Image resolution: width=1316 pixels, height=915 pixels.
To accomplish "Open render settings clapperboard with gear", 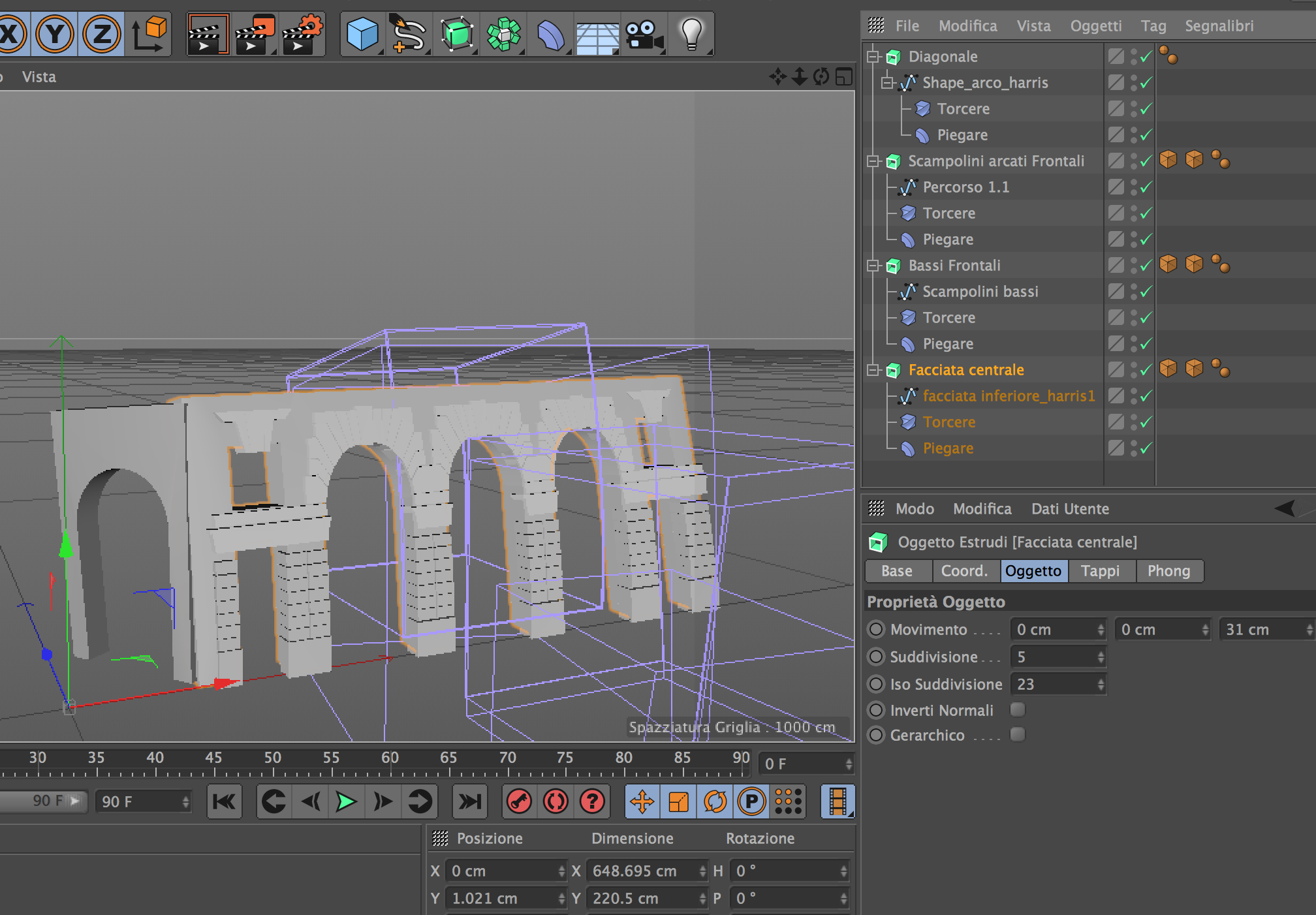I will coord(302,34).
